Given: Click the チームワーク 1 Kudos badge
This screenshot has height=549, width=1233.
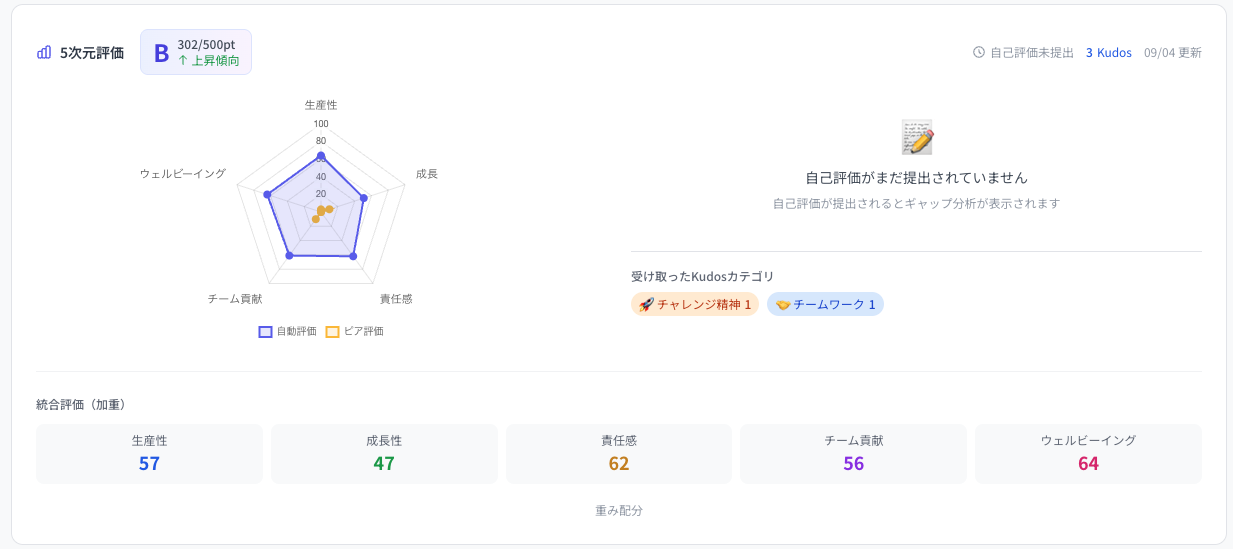Looking at the screenshot, I should [825, 304].
